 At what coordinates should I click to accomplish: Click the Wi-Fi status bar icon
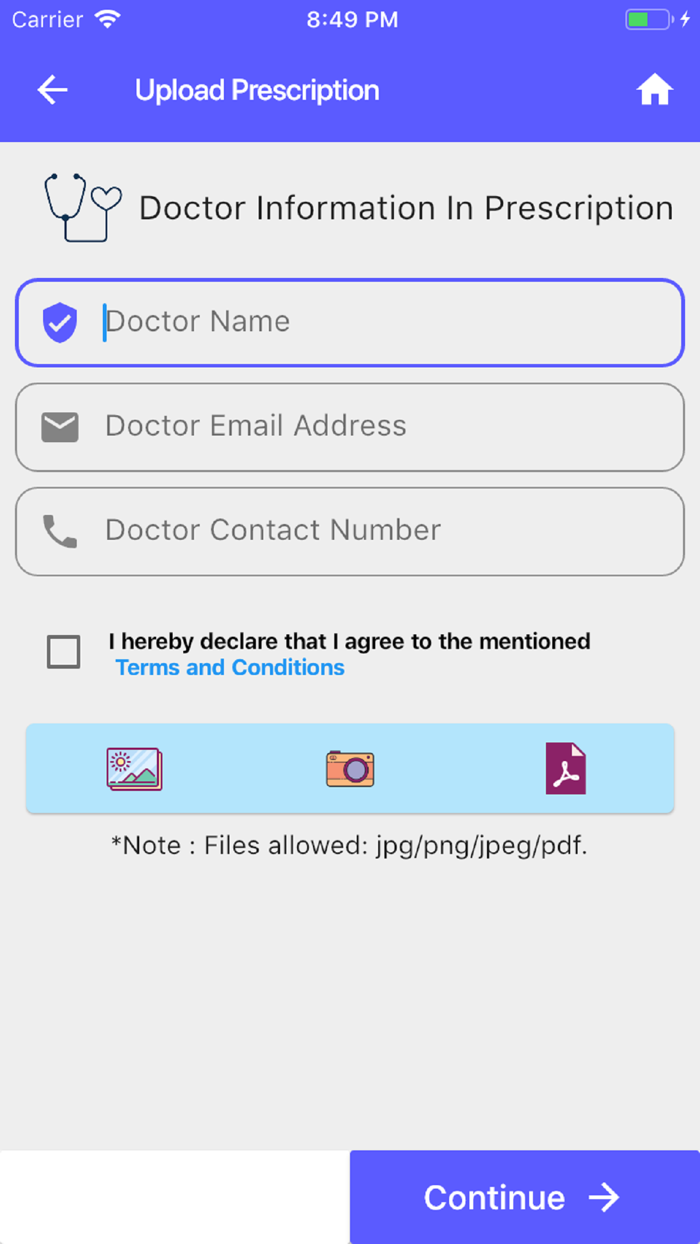tap(106, 19)
